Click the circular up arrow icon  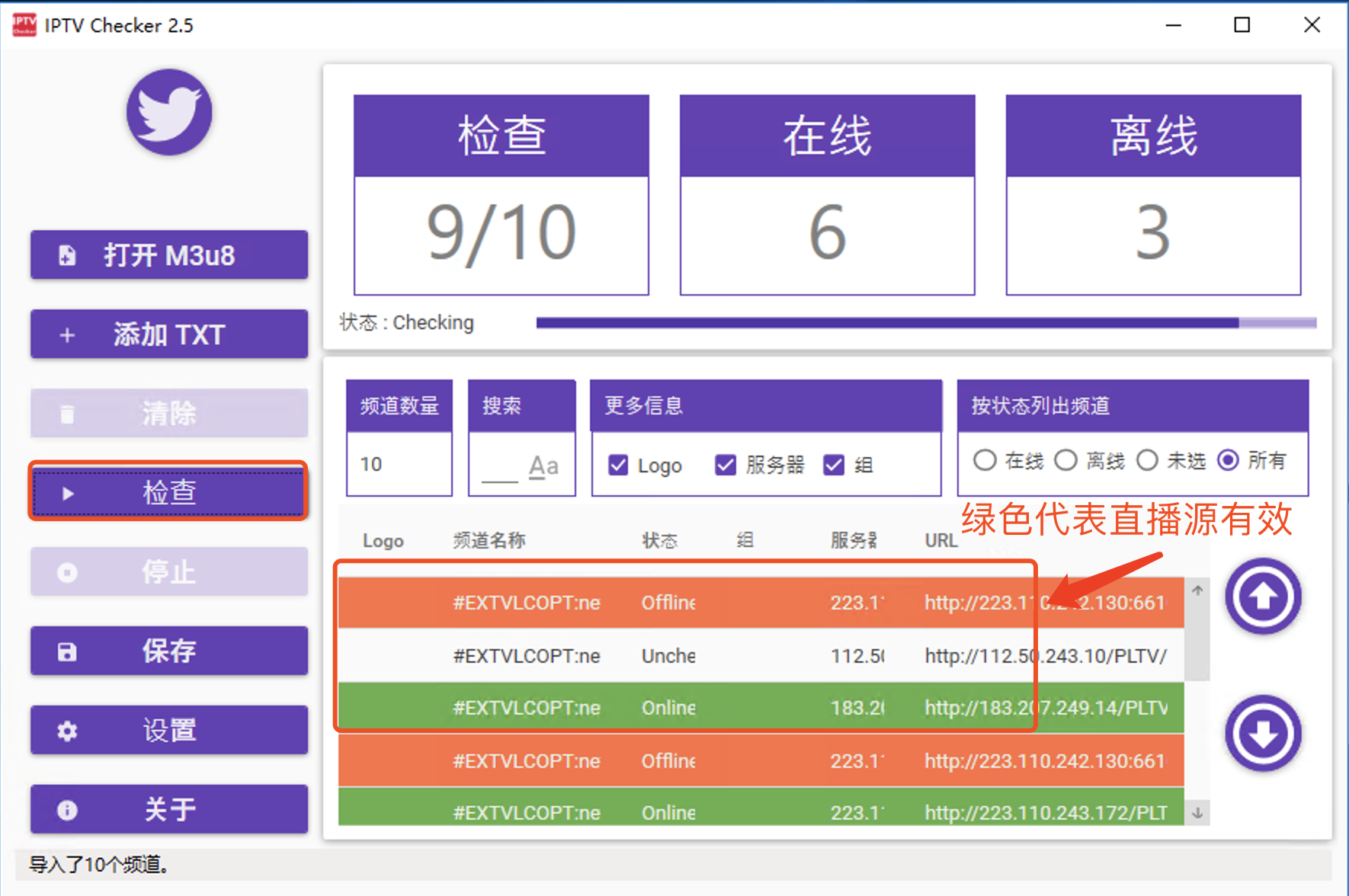pos(1262,597)
